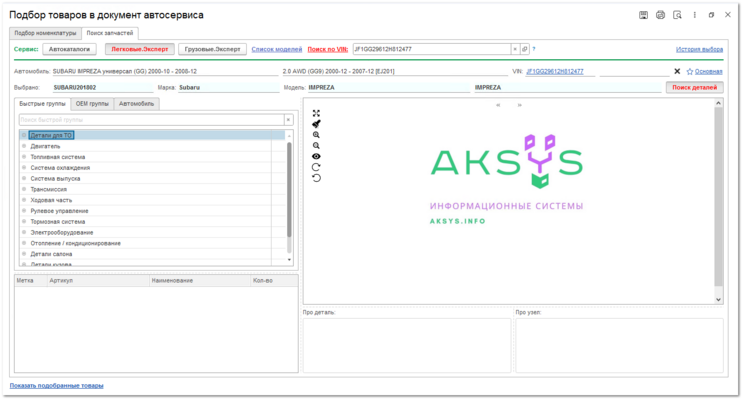Image resolution: width=743 pixels, height=400 pixels.
Task: Click the Марка field with Subaru
Action: [228, 88]
